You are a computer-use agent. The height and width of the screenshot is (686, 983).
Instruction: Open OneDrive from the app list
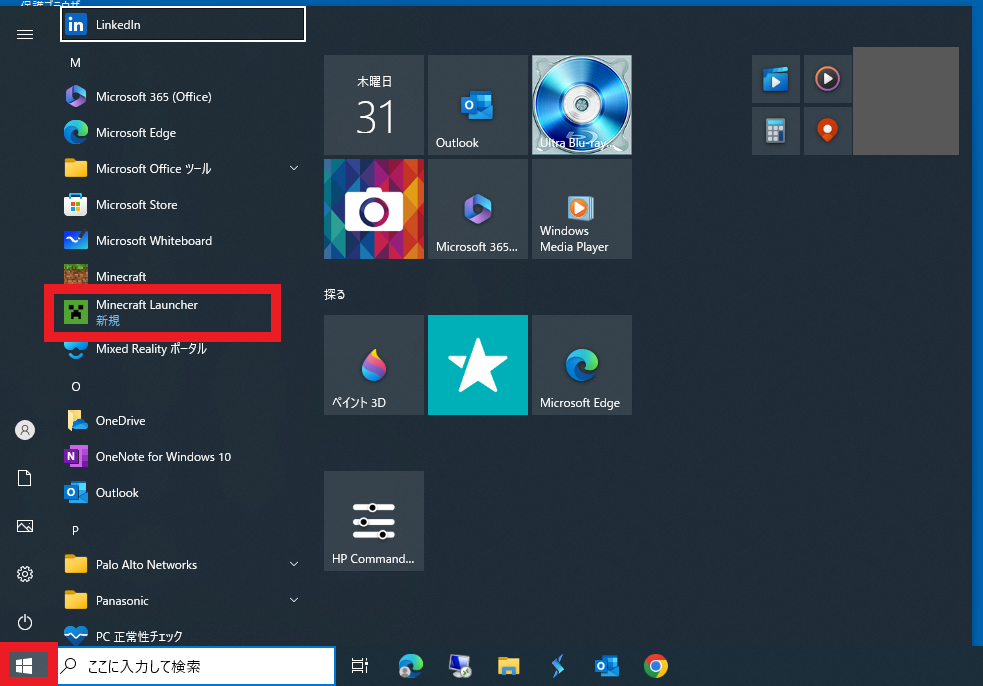pyautogui.click(x=182, y=421)
